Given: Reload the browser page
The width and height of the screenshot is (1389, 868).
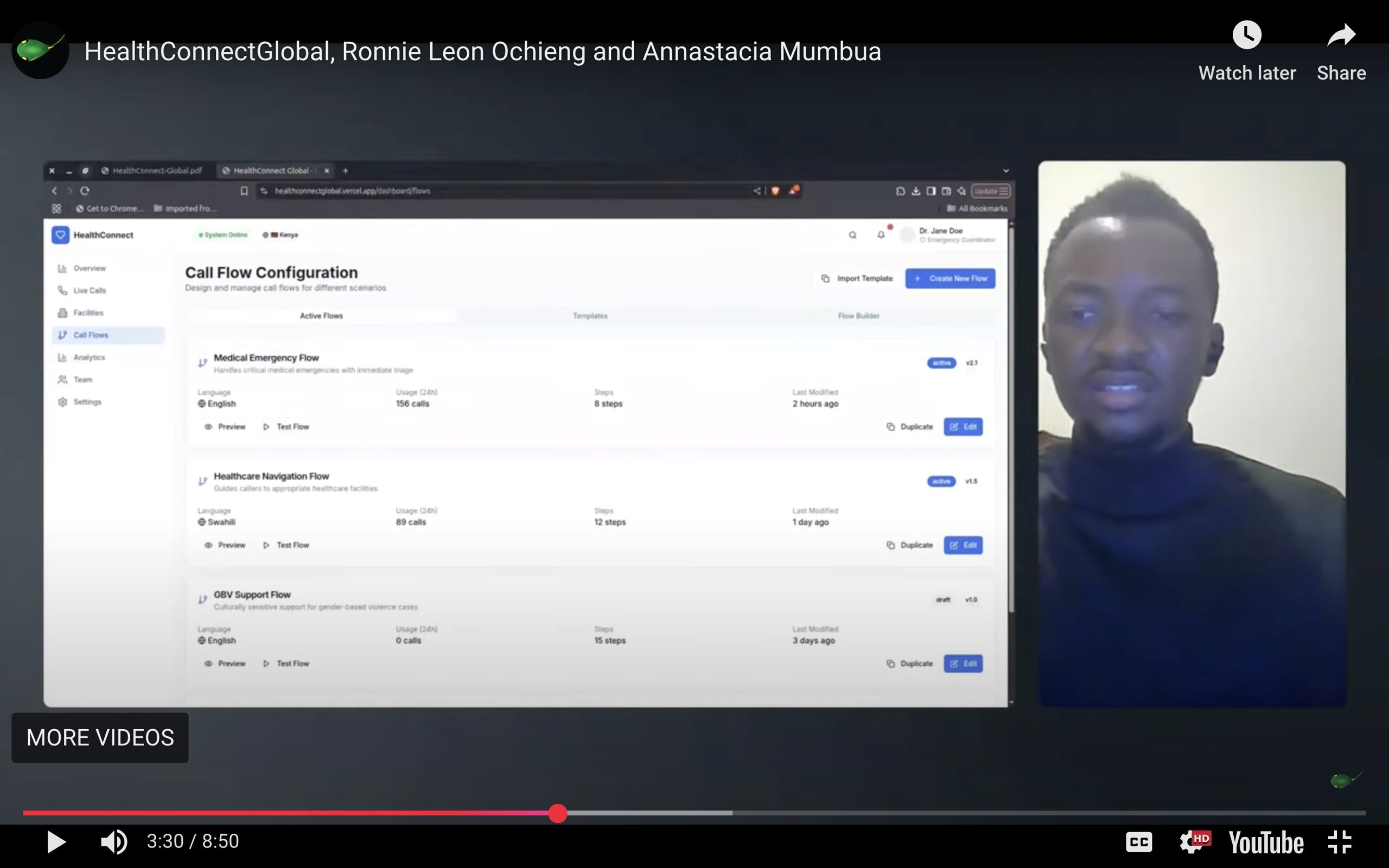Looking at the screenshot, I should 85,191.
